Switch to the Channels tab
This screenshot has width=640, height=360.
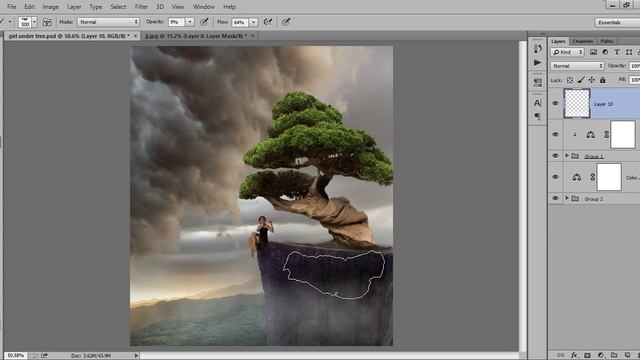(x=582, y=41)
